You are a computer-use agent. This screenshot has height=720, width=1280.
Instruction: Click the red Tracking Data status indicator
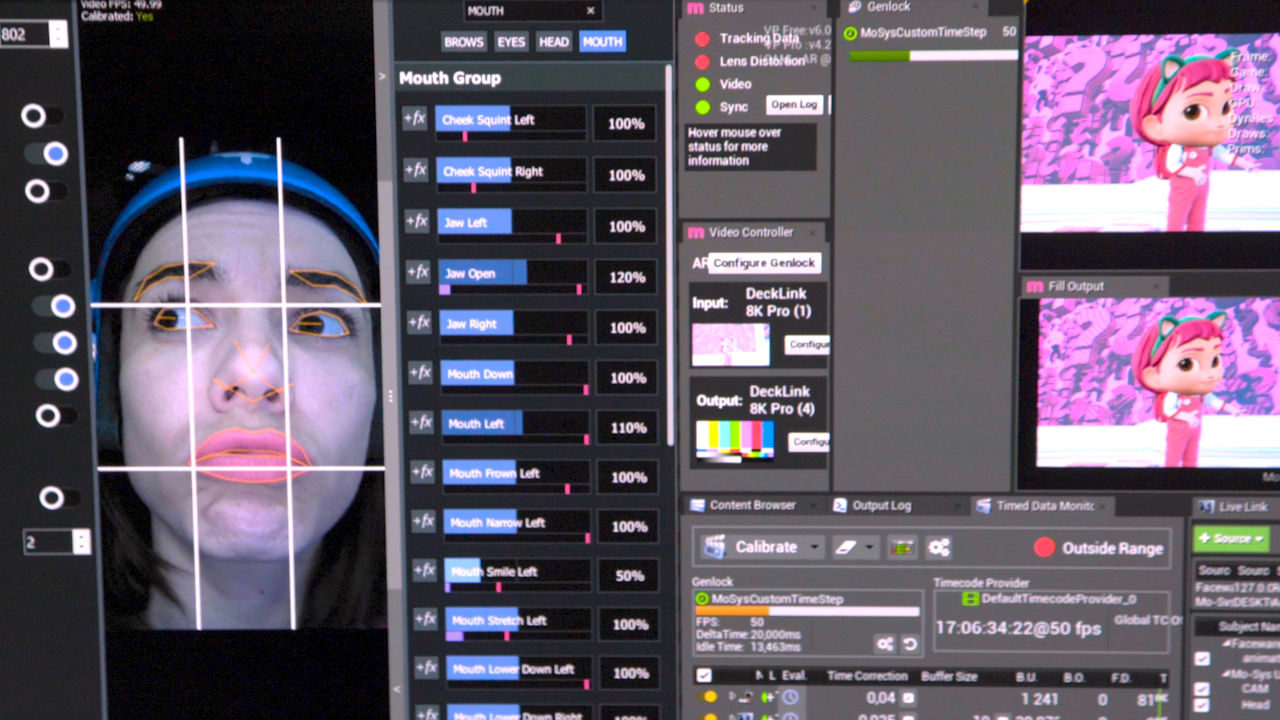702,39
